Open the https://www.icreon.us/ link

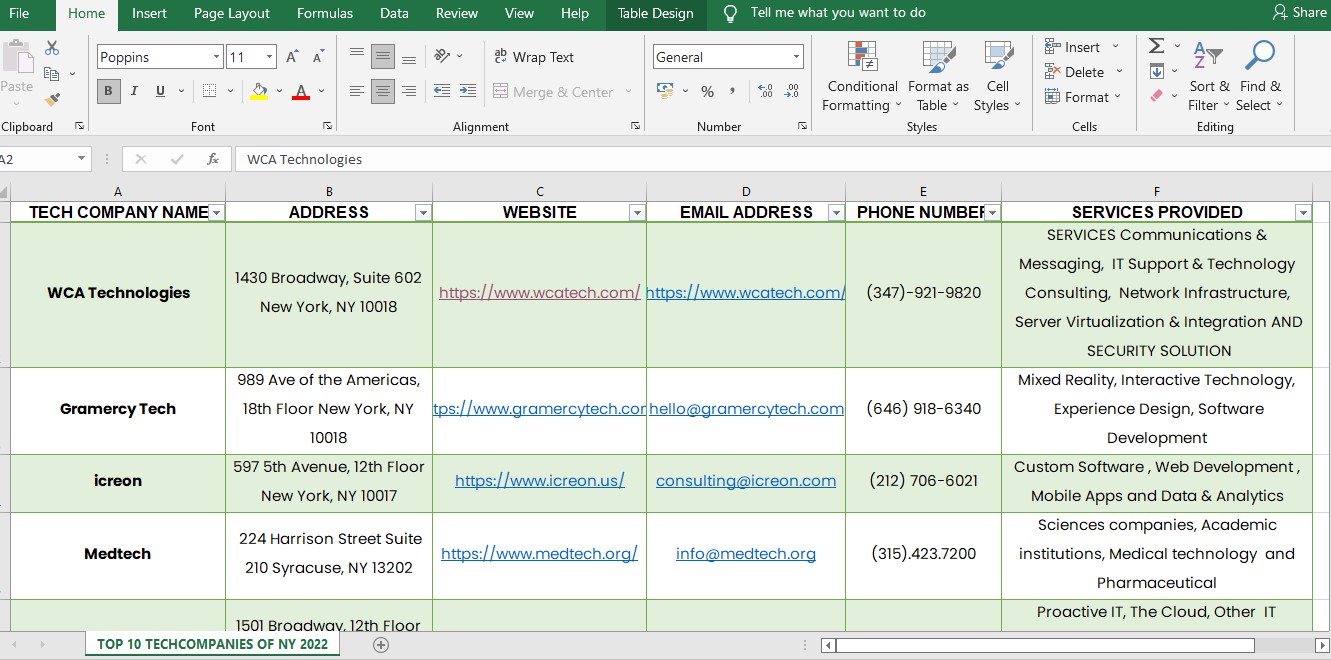[x=539, y=481]
